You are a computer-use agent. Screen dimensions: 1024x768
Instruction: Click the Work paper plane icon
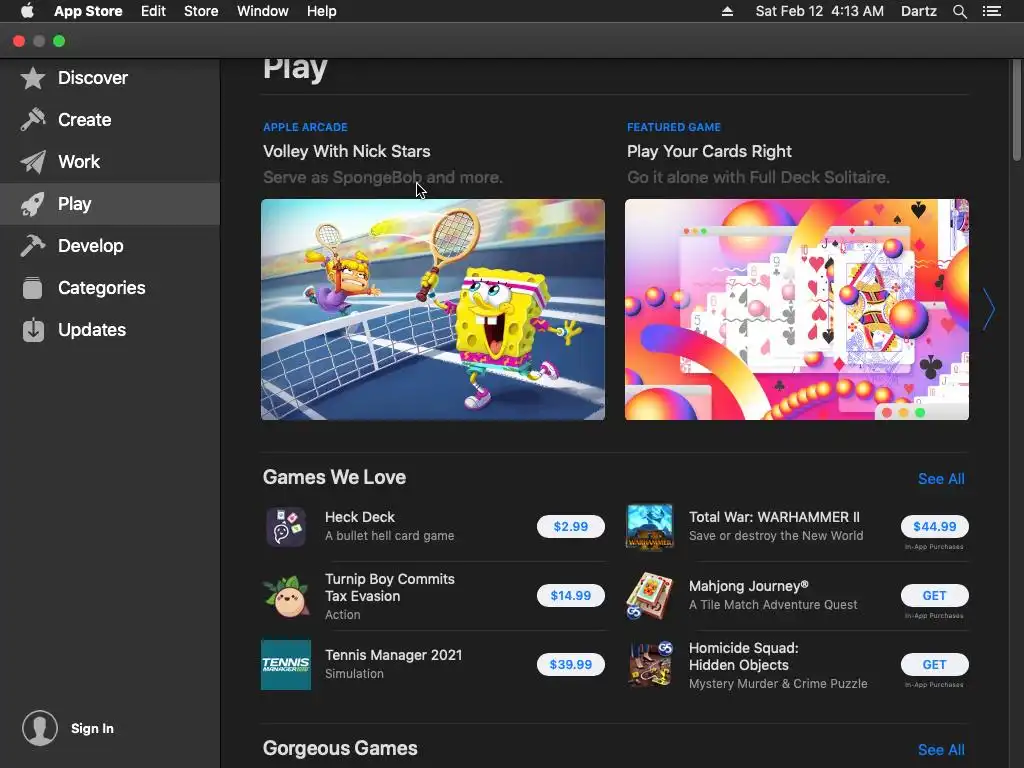tap(33, 161)
